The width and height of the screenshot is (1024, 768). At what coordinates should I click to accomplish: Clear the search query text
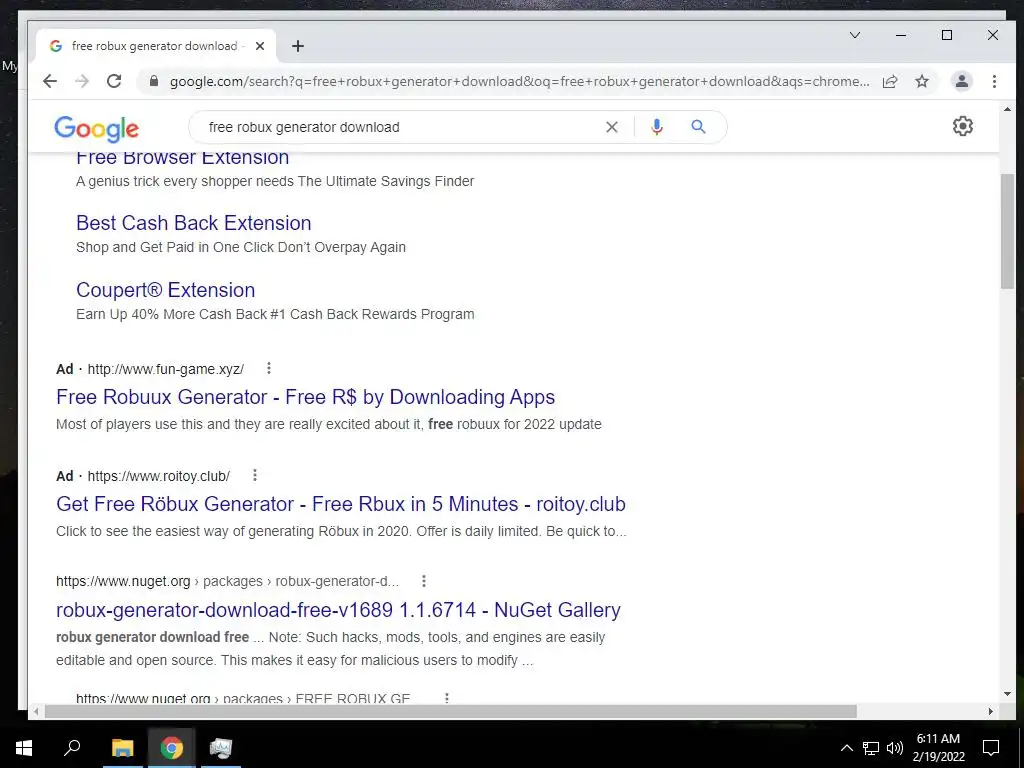click(x=611, y=127)
